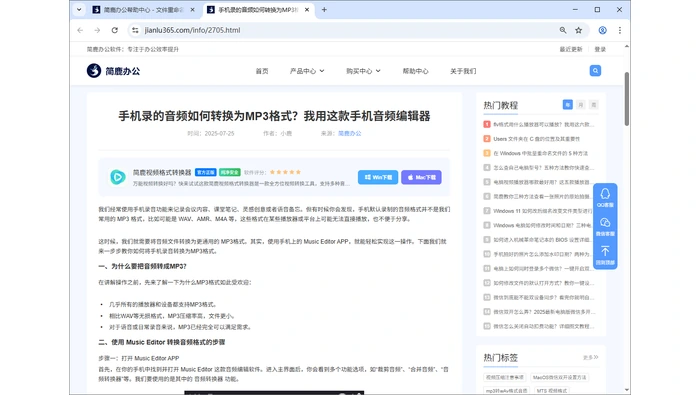Open site information icon in address bar
This screenshot has width=700, height=395.
click(135, 30)
